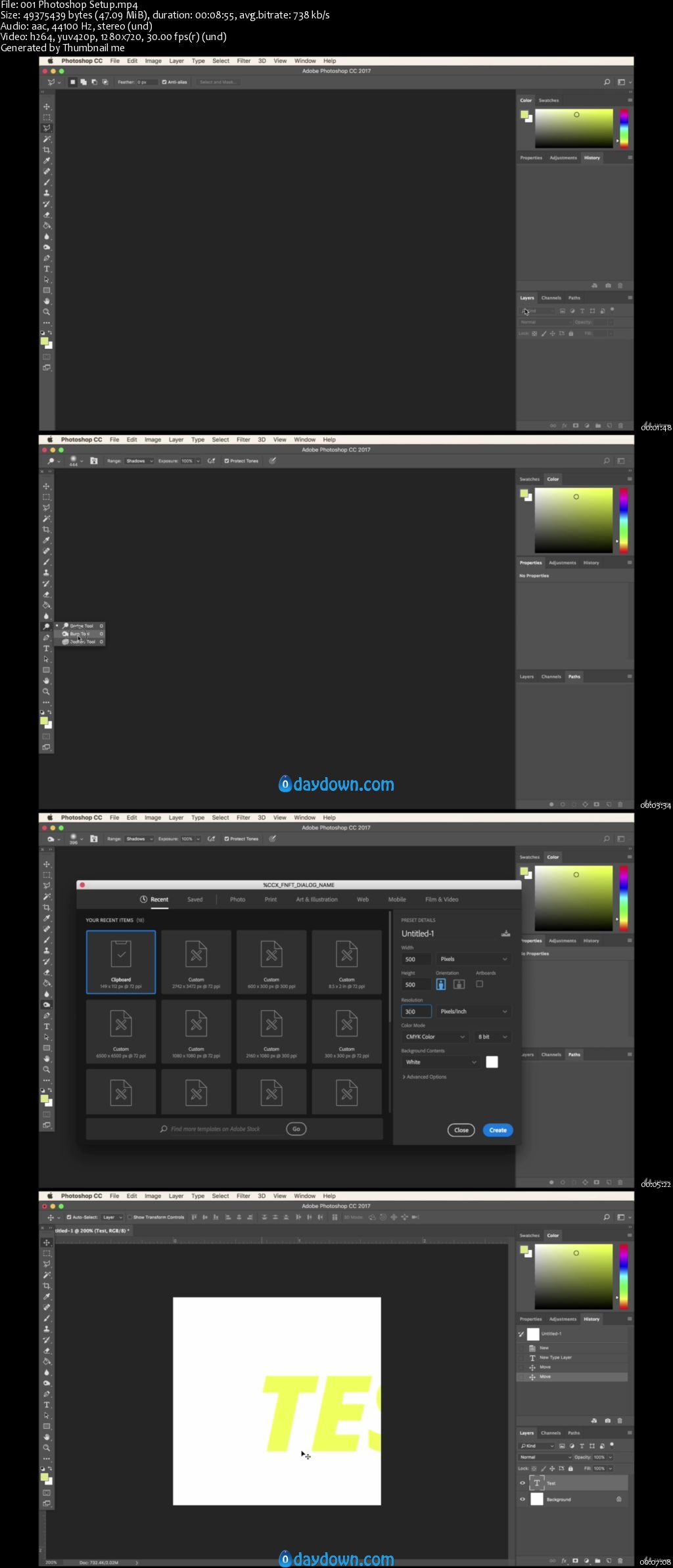The image size is (673, 1568).
Task: Click the New selection icon in lasso options bar
Action: [73, 82]
